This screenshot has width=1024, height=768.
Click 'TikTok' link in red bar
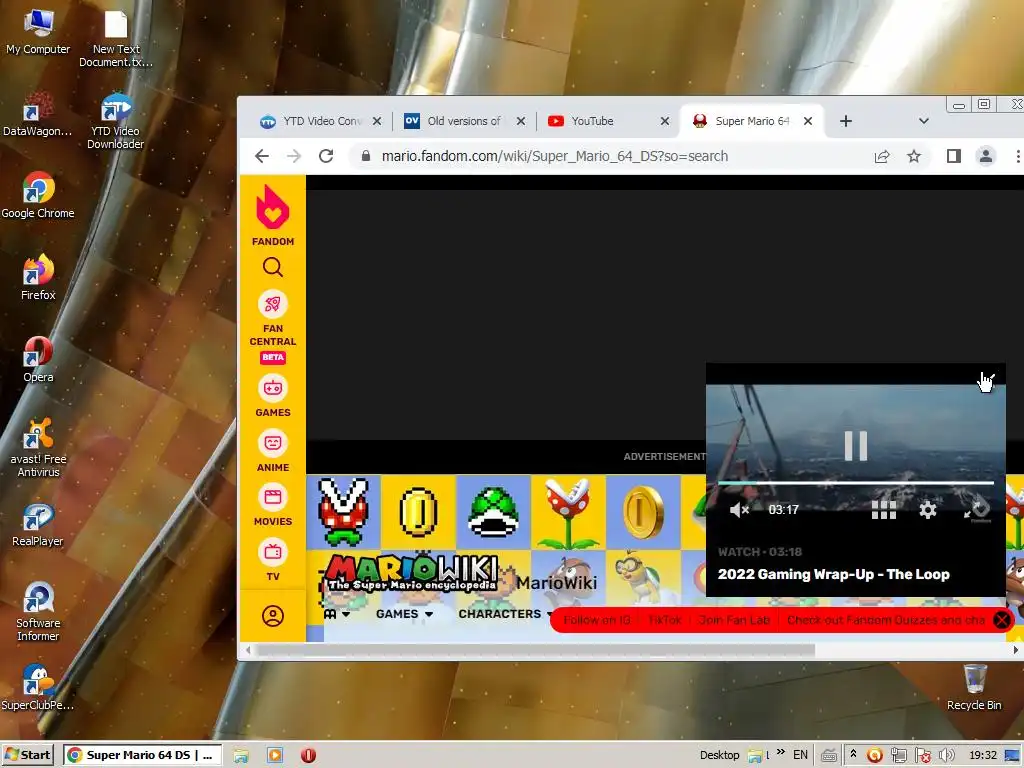pyautogui.click(x=665, y=620)
